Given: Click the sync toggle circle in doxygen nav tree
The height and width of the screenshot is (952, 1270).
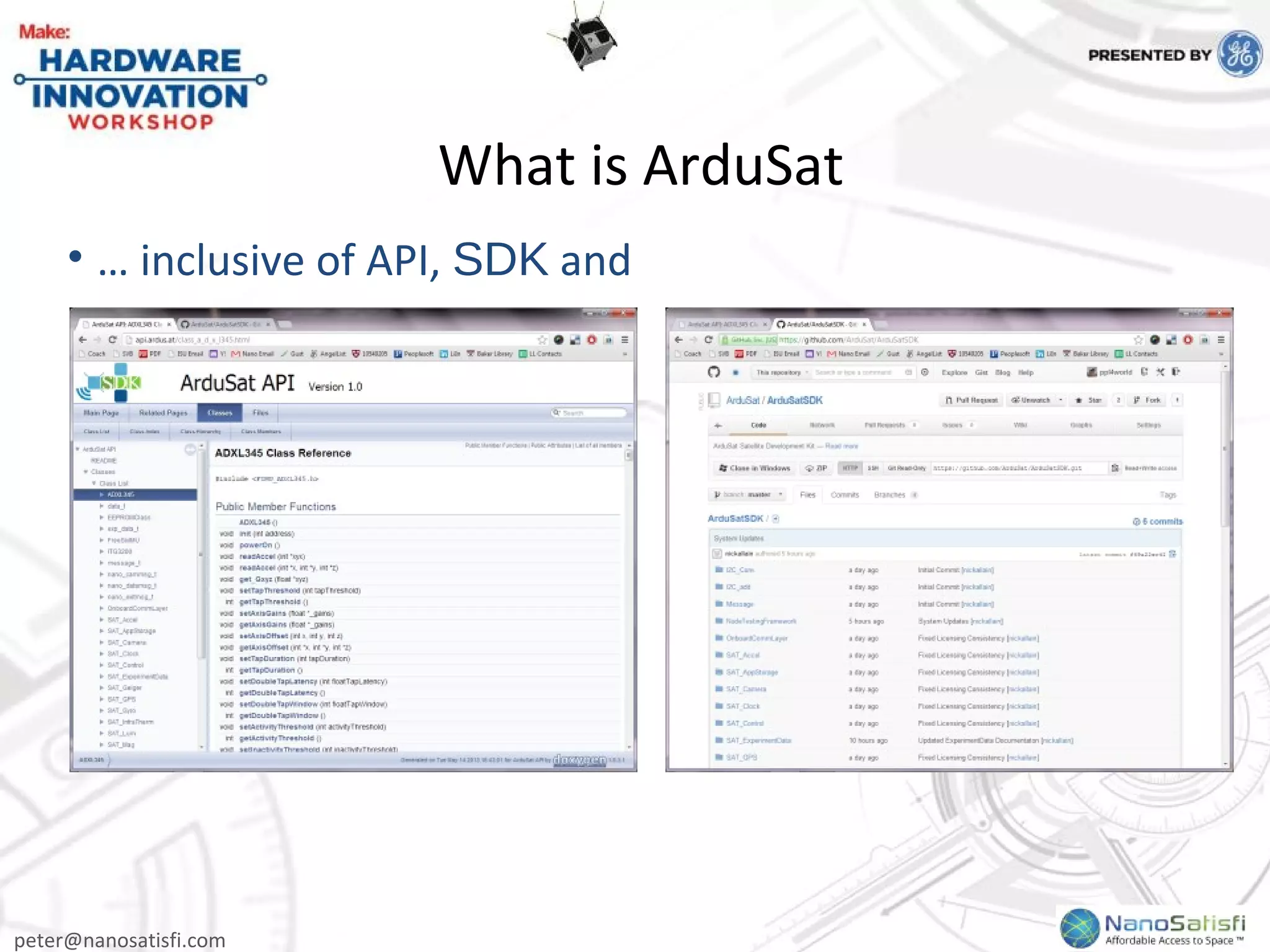Looking at the screenshot, I should [x=190, y=450].
